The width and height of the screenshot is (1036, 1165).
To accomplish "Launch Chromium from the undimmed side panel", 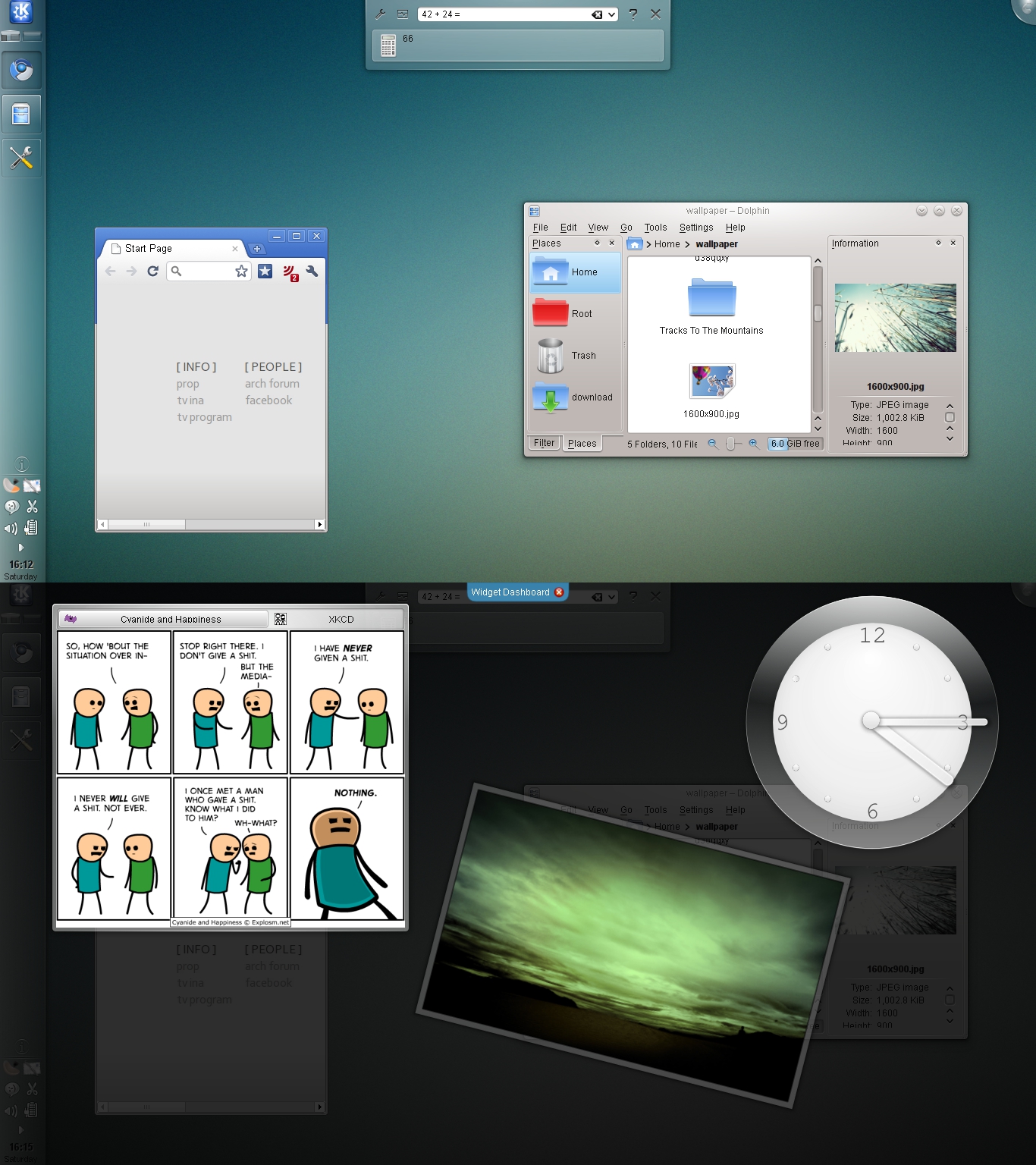I will point(21,71).
